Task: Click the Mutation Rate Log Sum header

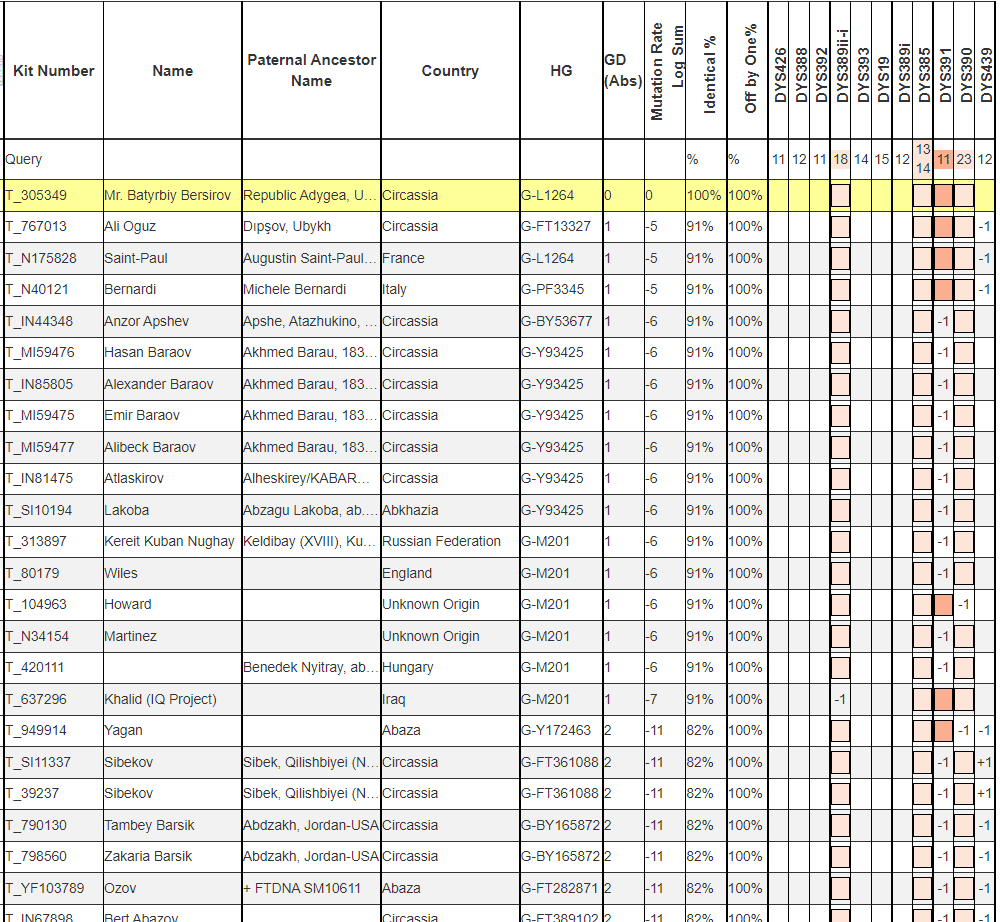Action: pos(666,70)
